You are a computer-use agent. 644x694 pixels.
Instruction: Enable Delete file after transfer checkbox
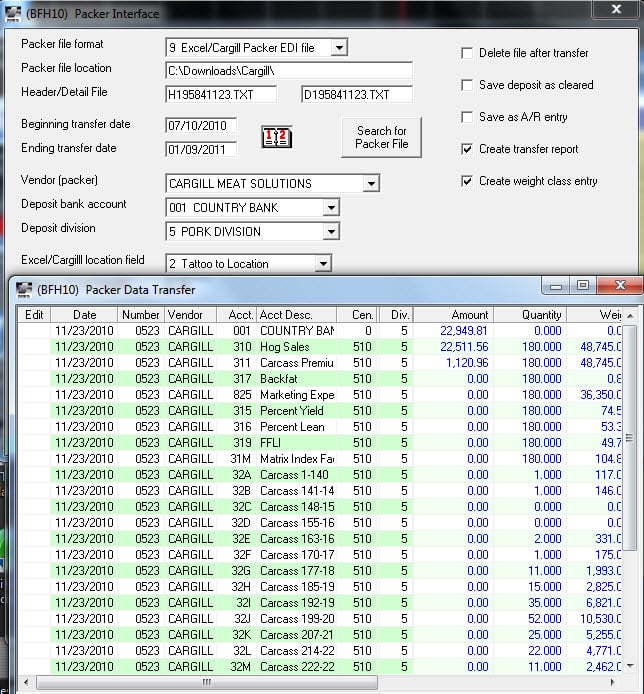point(467,53)
